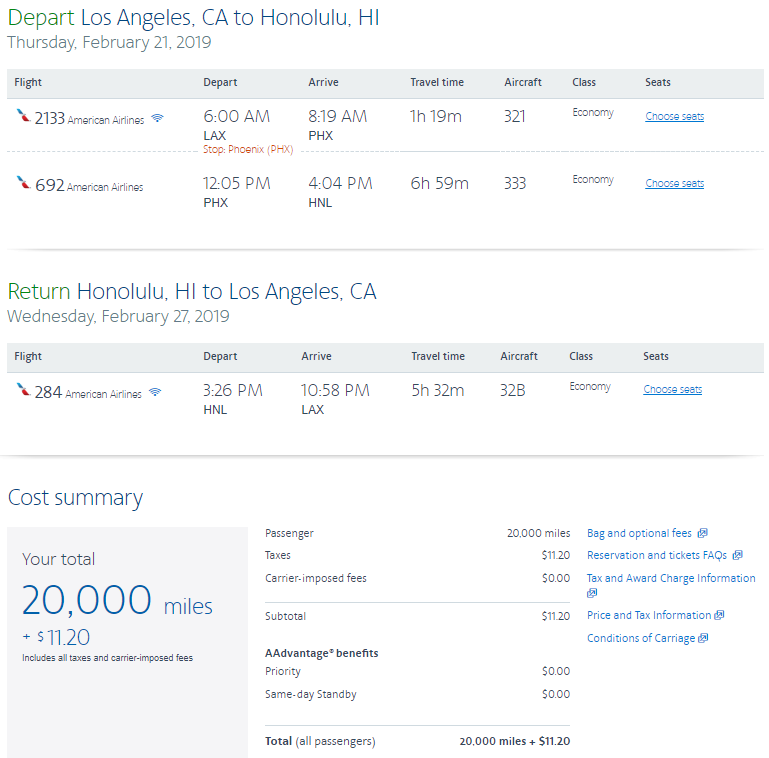View the Price and Tax Information link
Image resolution: width=769 pixels, height=758 pixels.
[649, 615]
